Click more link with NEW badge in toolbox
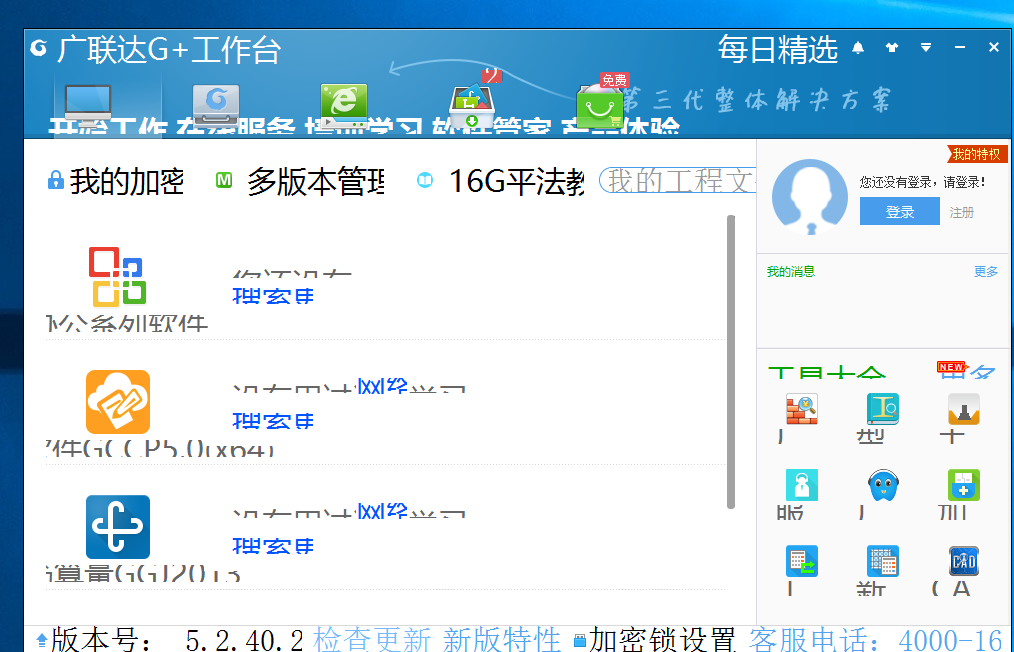This screenshot has height=652, width=1014. [967, 370]
